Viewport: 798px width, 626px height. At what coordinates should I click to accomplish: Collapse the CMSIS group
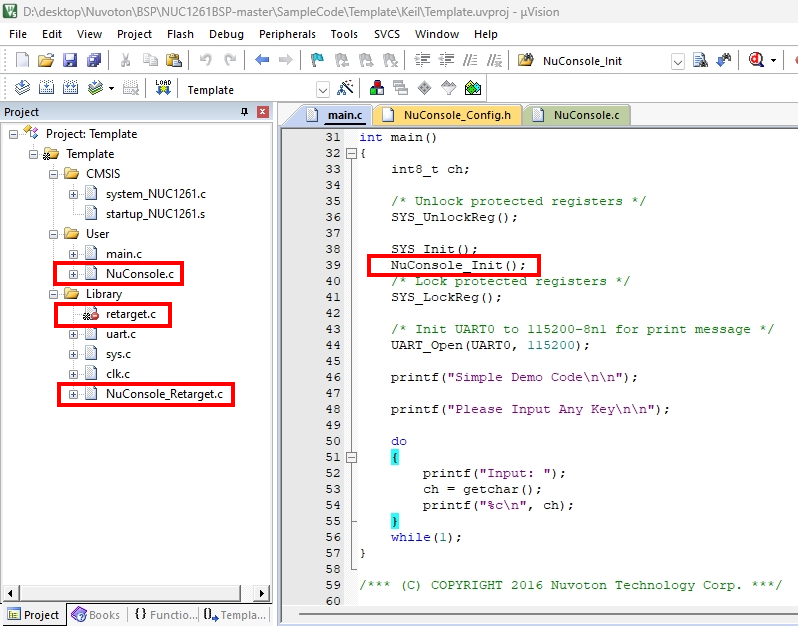click(x=53, y=174)
